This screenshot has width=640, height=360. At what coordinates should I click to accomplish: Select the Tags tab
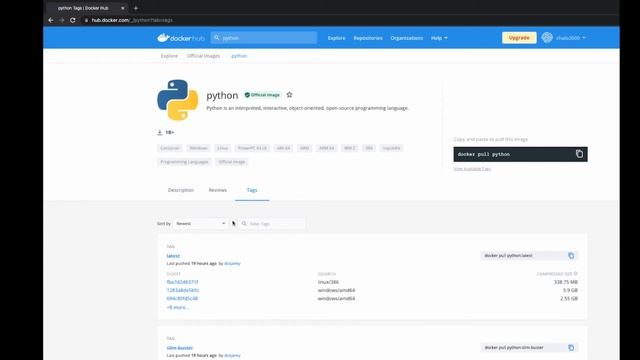(252, 190)
